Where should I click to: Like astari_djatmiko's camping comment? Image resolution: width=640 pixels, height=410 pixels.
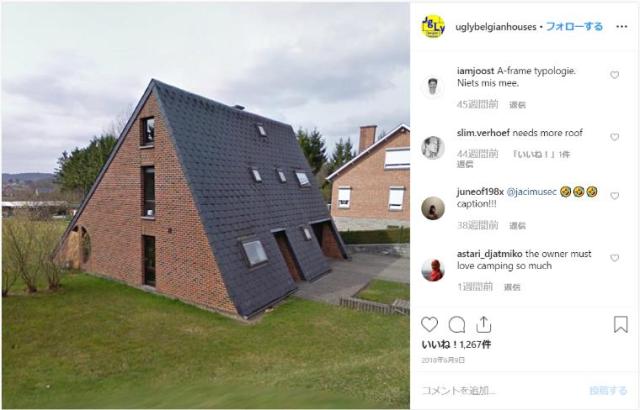[x=614, y=258]
